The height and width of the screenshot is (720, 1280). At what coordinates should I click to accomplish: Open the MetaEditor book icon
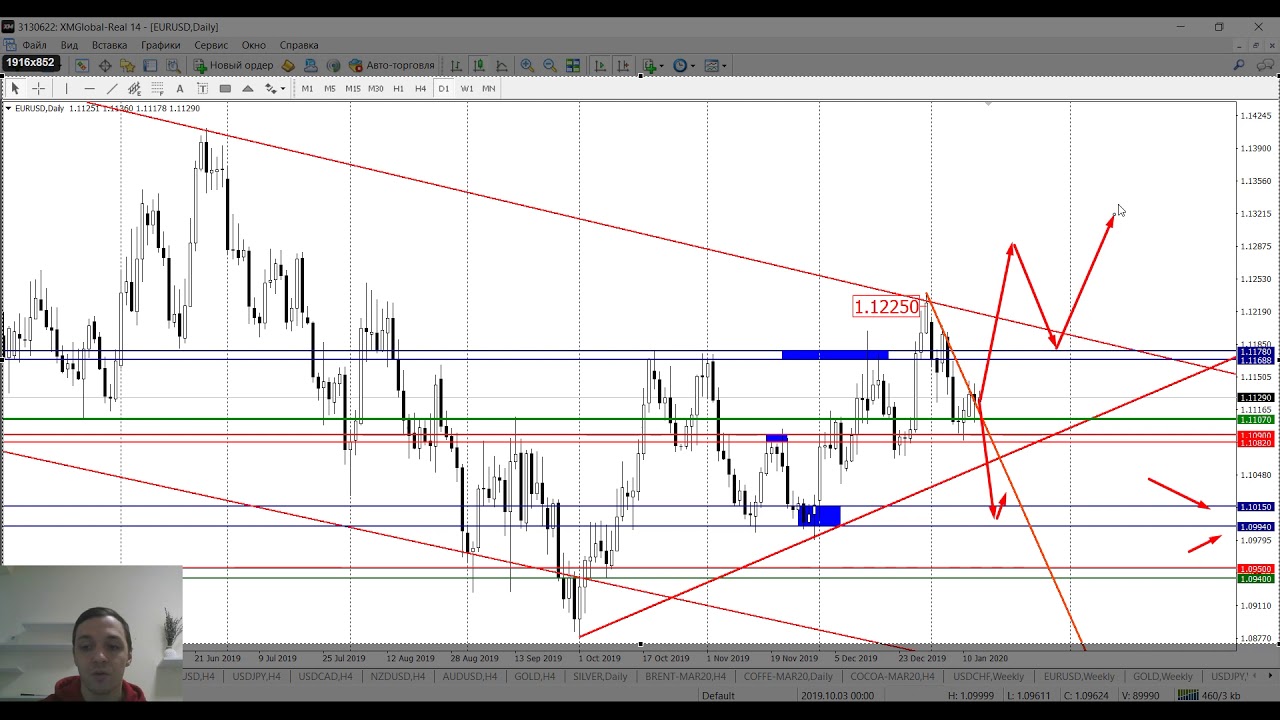288,65
